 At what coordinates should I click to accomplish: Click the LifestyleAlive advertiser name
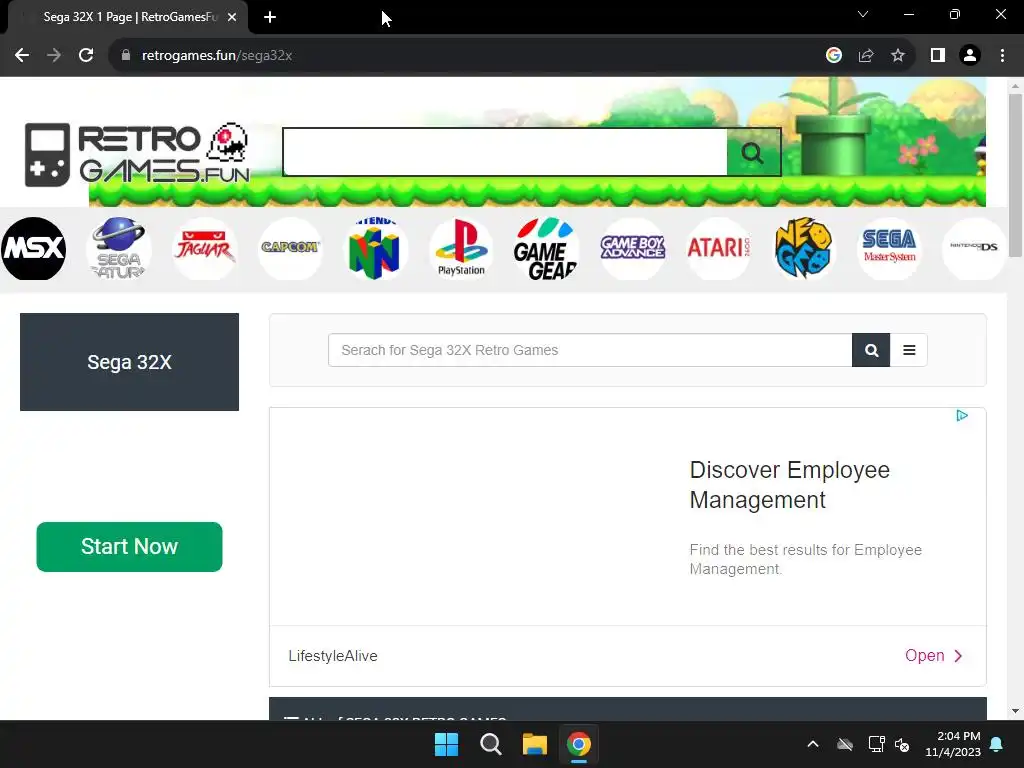pyautogui.click(x=333, y=656)
